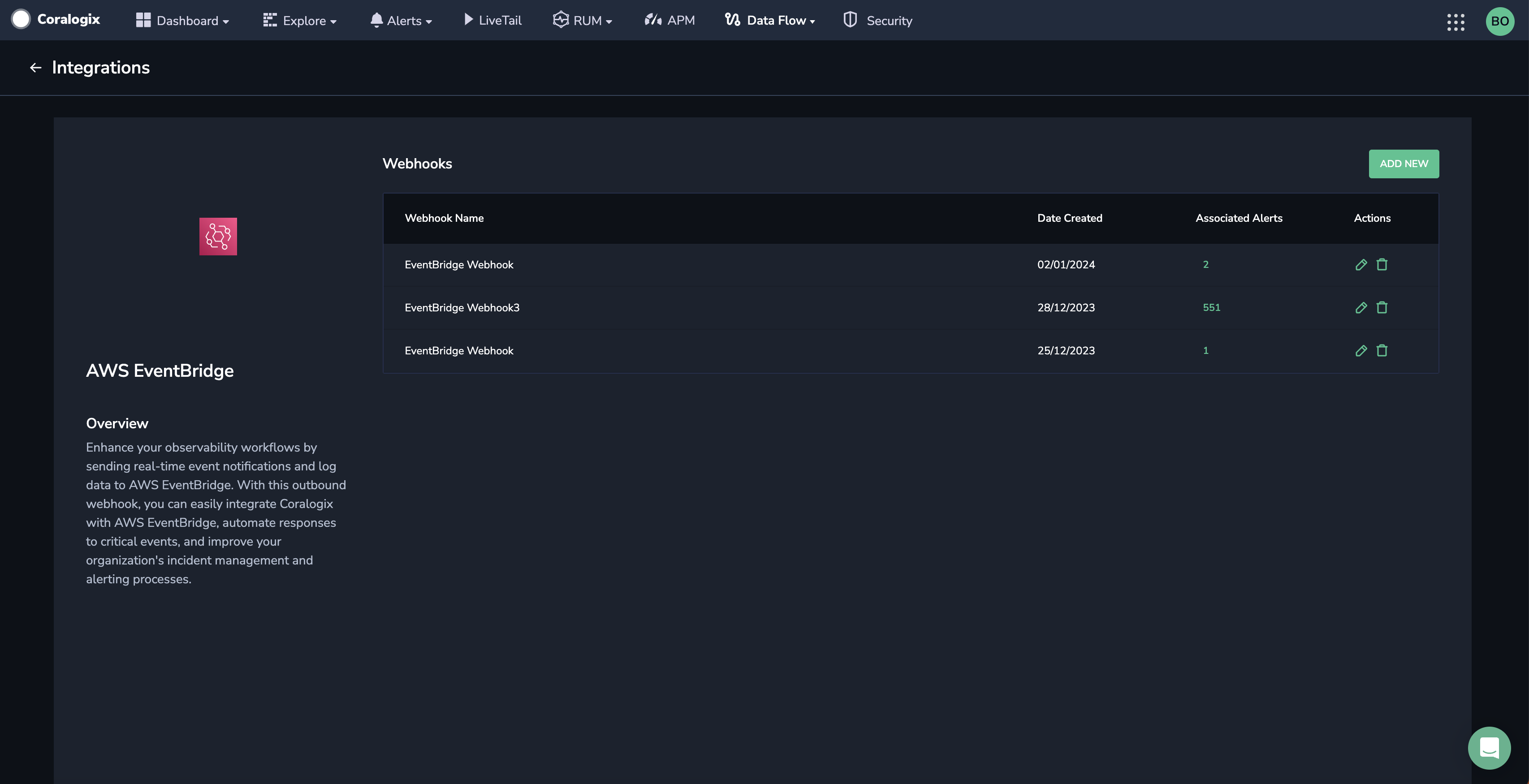1529x784 pixels.
Task: Expand the Dashboard dropdown menu
Action: click(225, 22)
